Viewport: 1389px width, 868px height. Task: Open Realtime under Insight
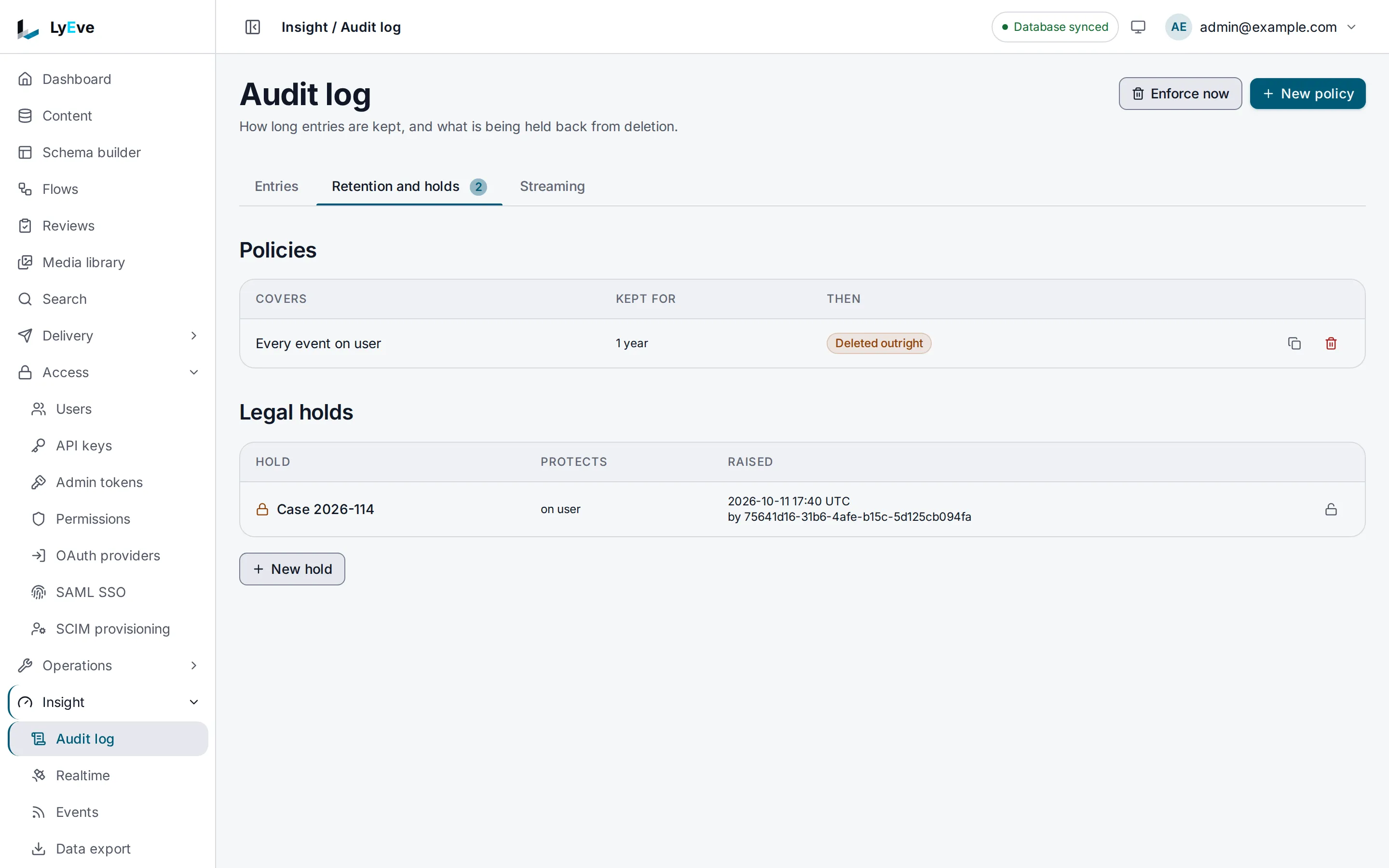(x=108, y=775)
